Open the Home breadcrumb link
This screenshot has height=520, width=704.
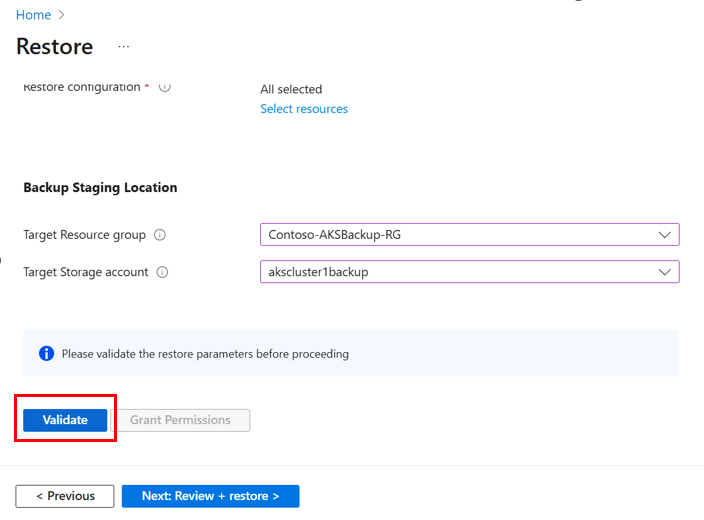coord(33,15)
